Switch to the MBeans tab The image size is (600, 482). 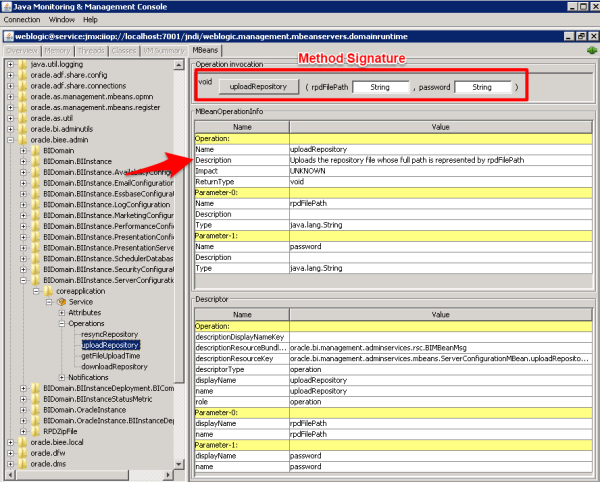(x=205, y=50)
